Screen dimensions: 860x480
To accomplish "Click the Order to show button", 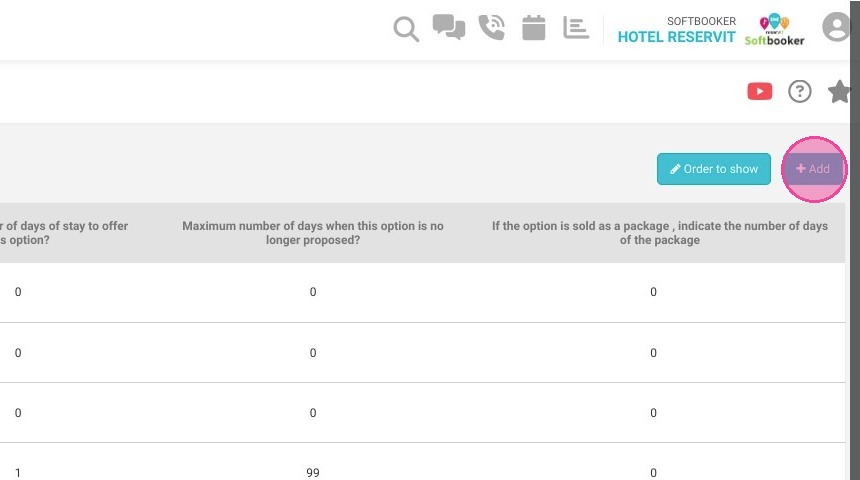I will coord(714,169).
